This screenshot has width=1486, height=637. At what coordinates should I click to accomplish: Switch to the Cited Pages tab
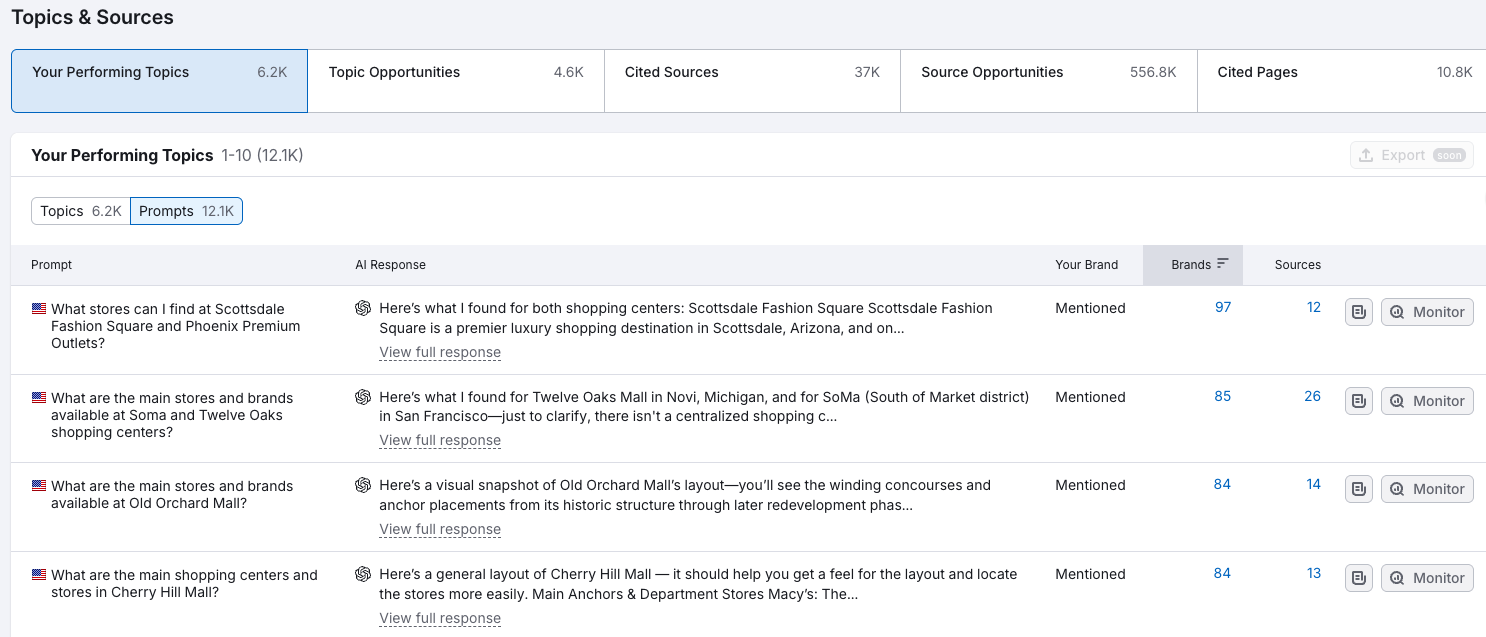click(x=1341, y=81)
